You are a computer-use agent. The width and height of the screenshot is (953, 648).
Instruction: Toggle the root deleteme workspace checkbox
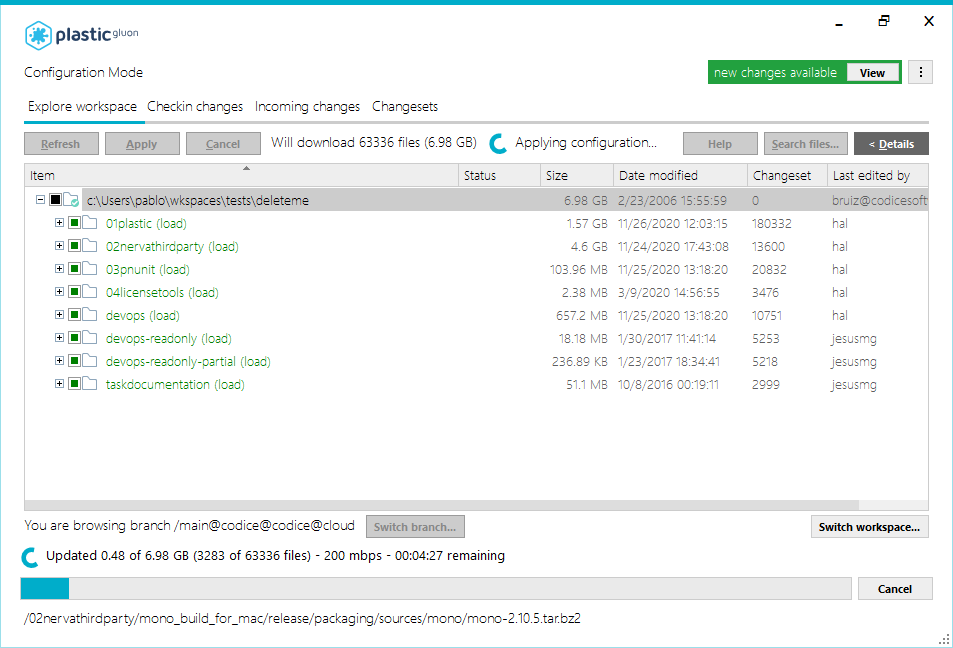tap(53, 199)
